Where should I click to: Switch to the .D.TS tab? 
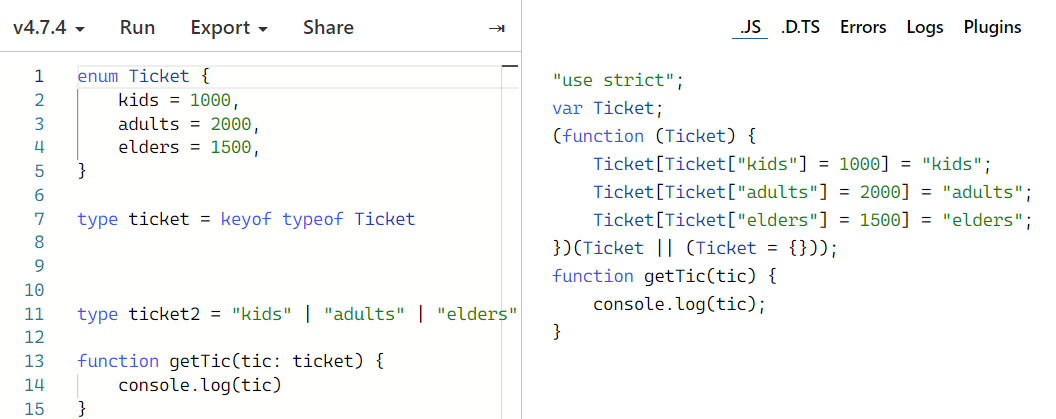(800, 28)
